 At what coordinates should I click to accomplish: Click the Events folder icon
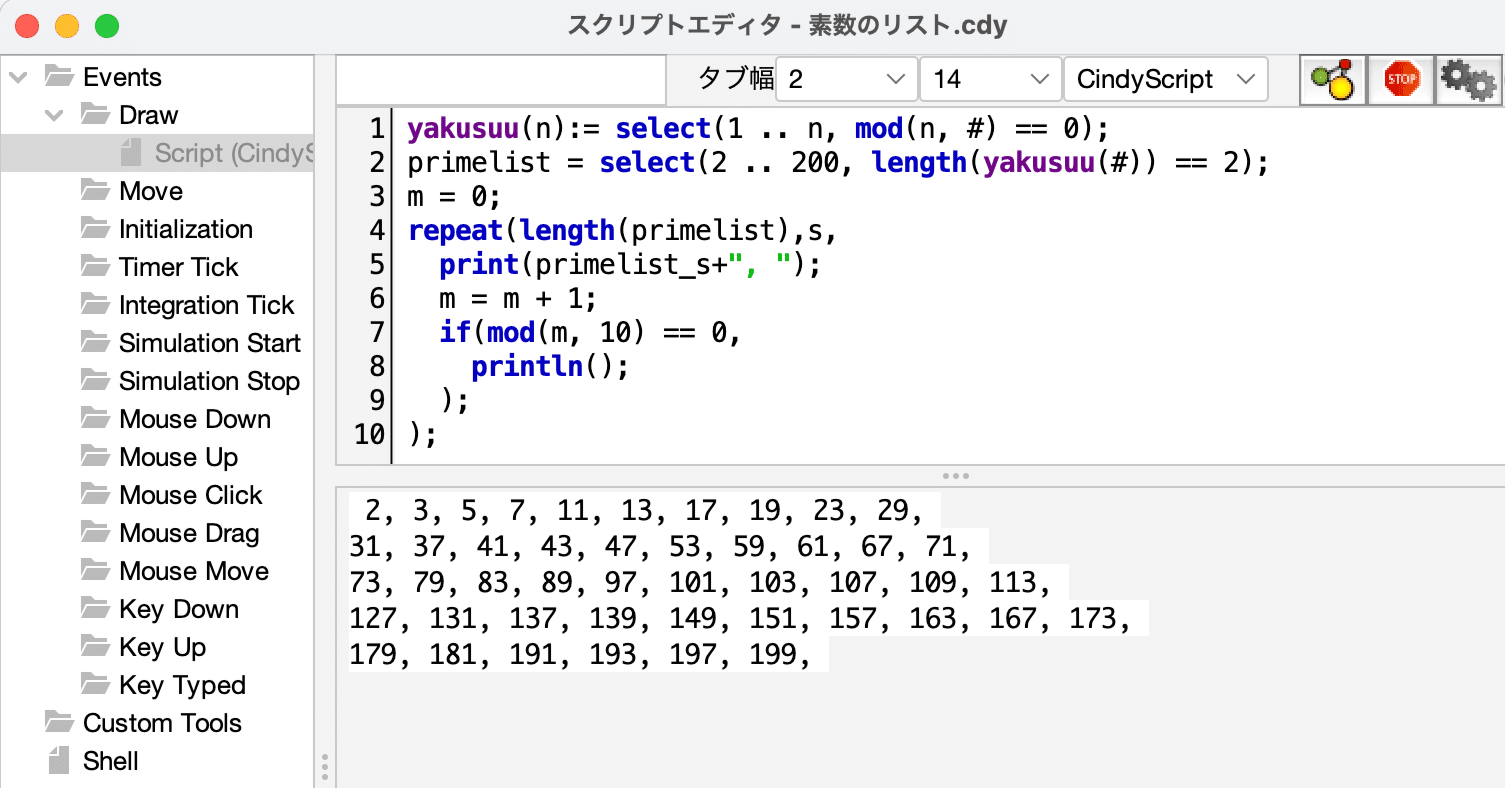pos(60,76)
